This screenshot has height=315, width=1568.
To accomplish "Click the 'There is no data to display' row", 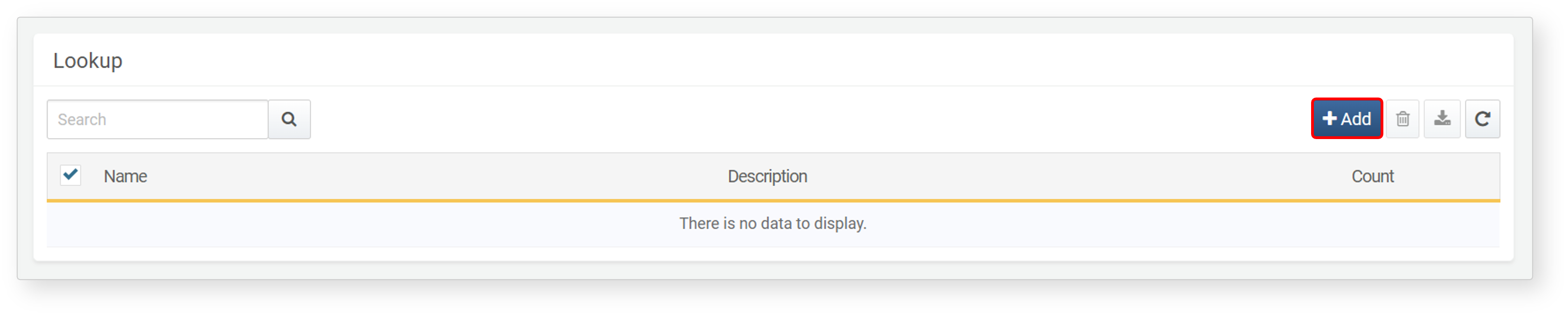I will [773, 224].
